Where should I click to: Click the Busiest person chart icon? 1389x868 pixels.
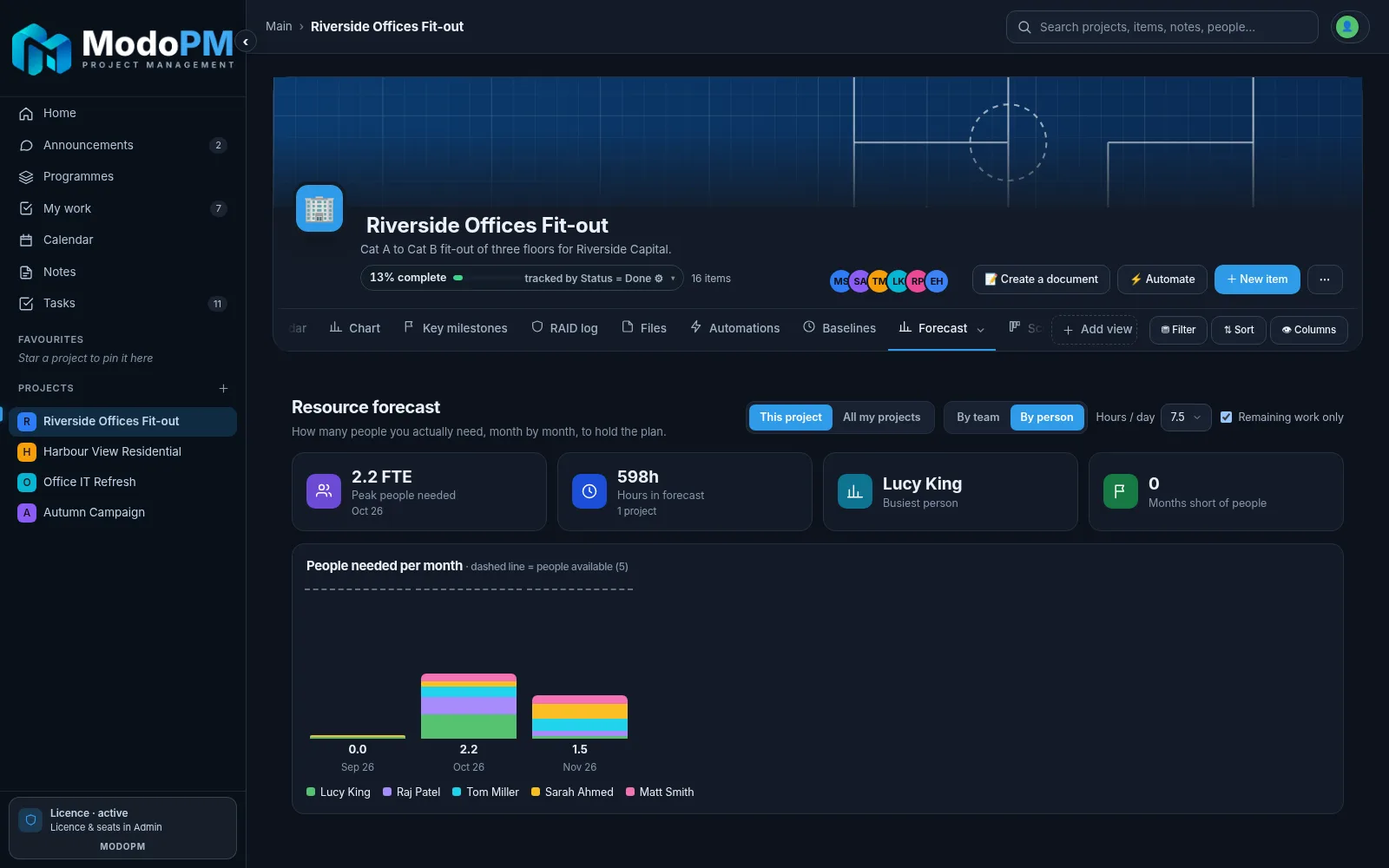coord(855,491)
